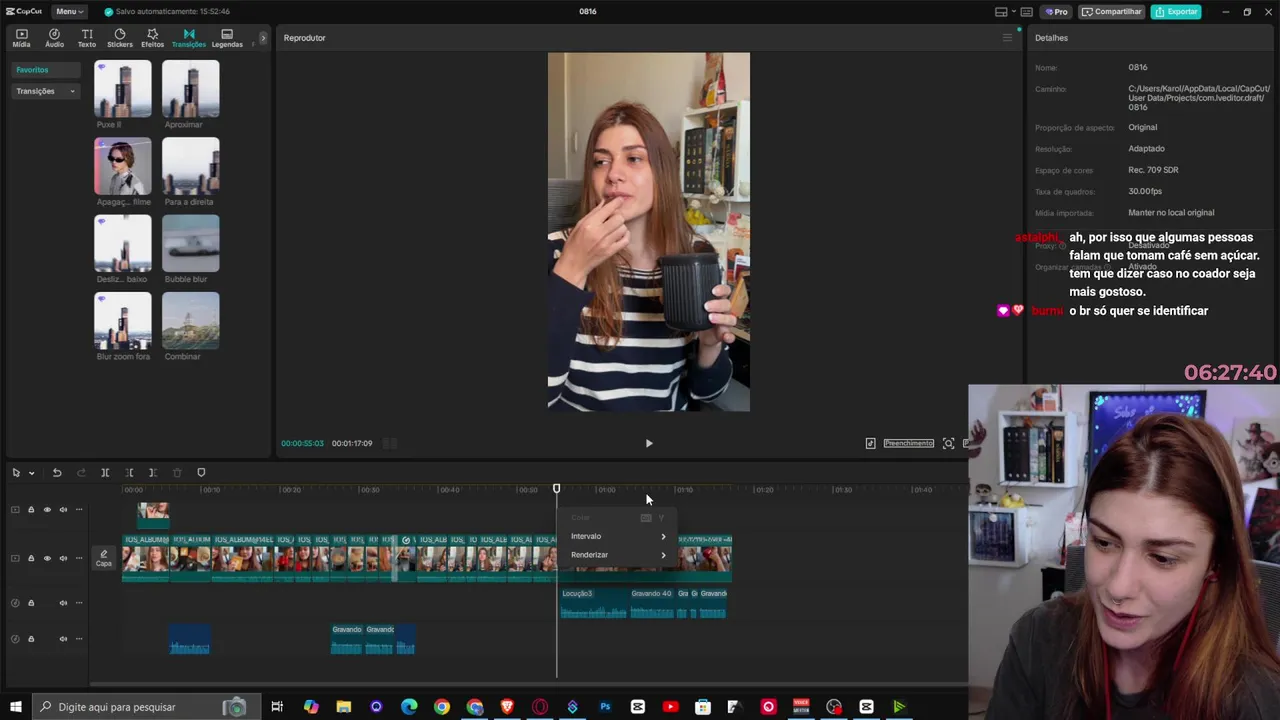1280x720 pixels.
Task: Mute the main video track
Action: 63,558
